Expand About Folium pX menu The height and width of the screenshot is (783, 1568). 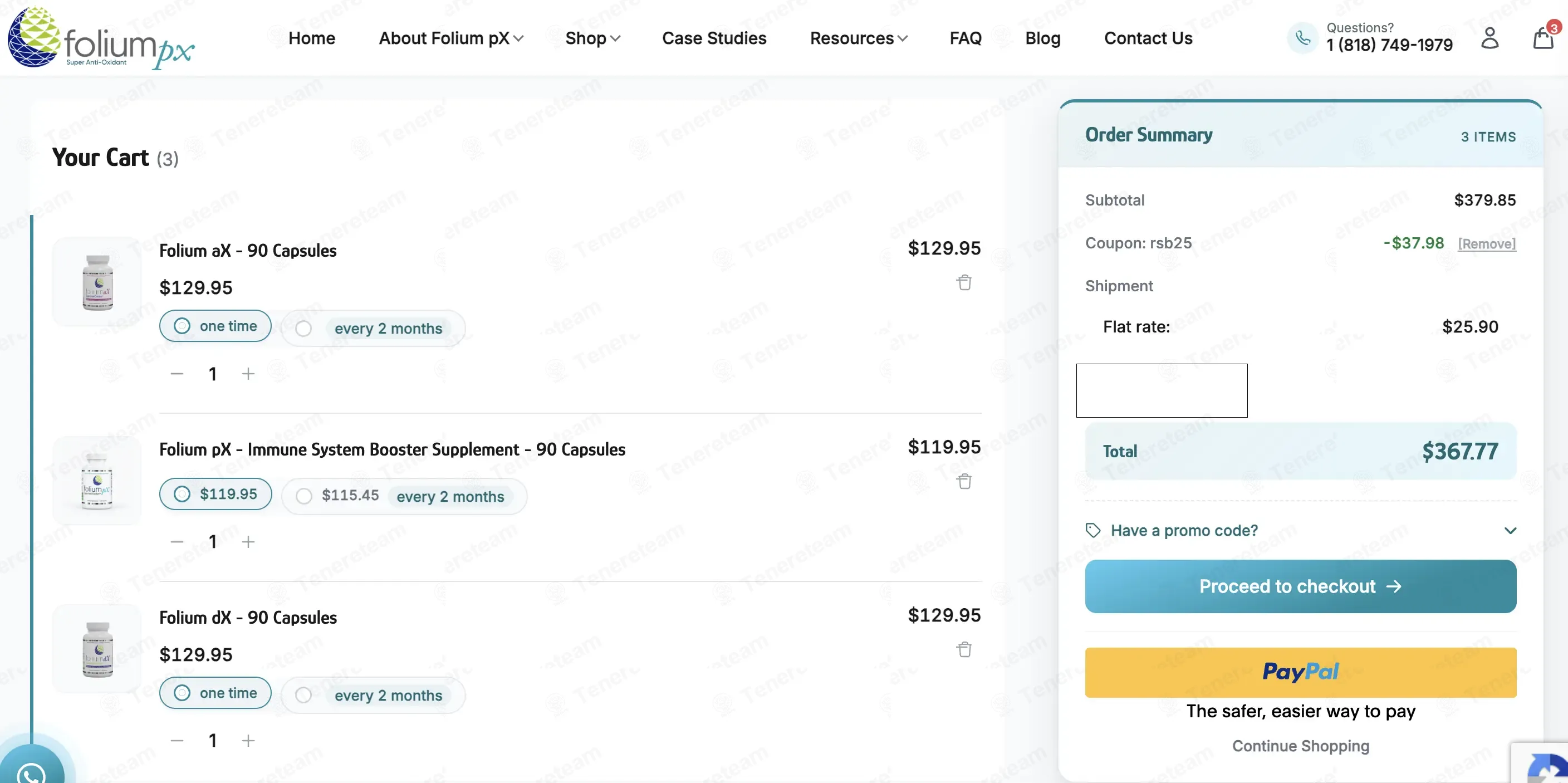pyautogui.click(x=450, y=38)
